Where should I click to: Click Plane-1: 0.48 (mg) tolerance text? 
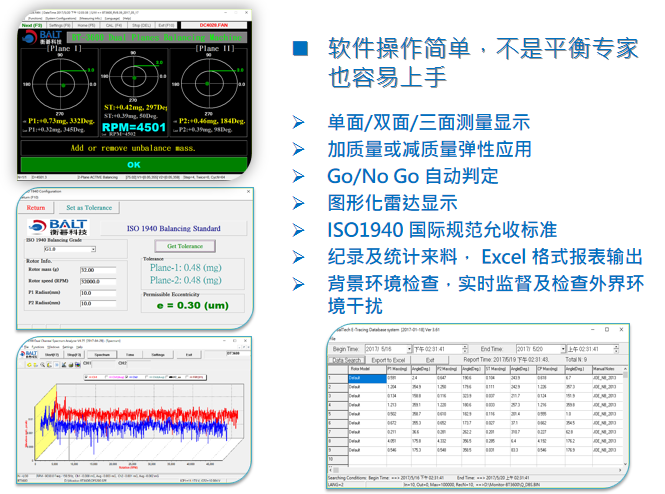pos(186,268)
